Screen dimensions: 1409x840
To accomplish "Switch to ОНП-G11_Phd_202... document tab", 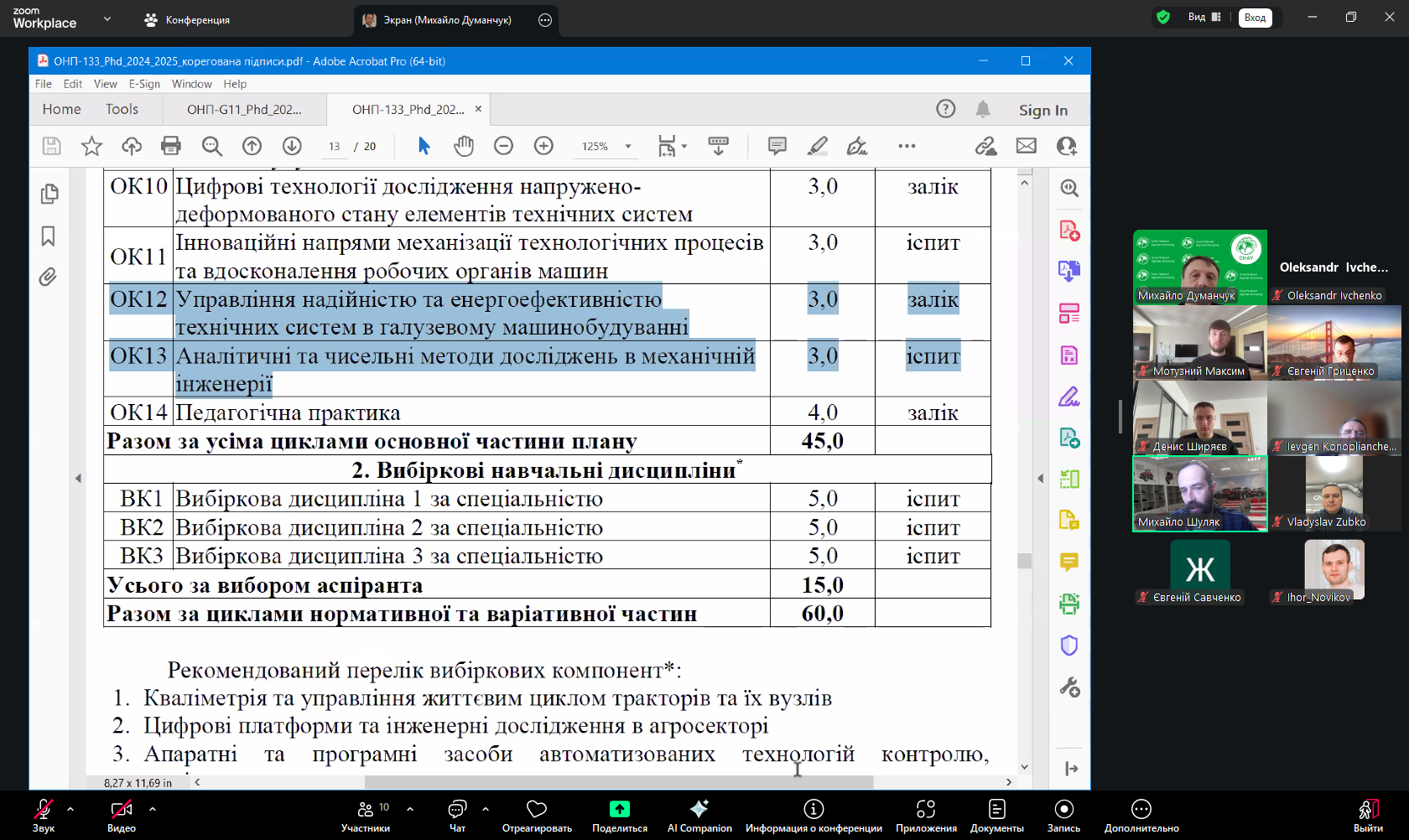I will pos(244,110).
